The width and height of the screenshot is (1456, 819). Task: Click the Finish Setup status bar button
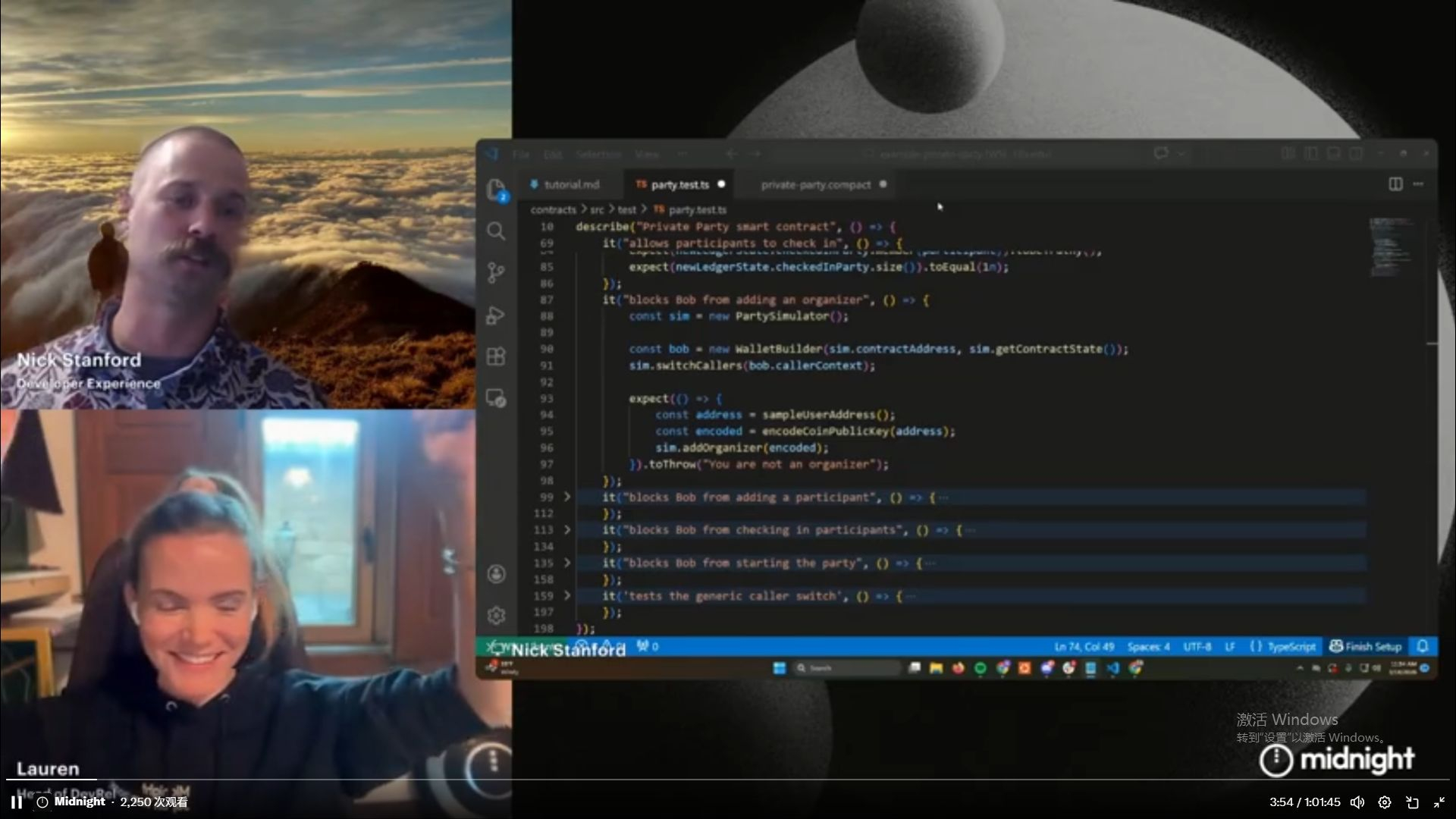(x=1366, y=646)
